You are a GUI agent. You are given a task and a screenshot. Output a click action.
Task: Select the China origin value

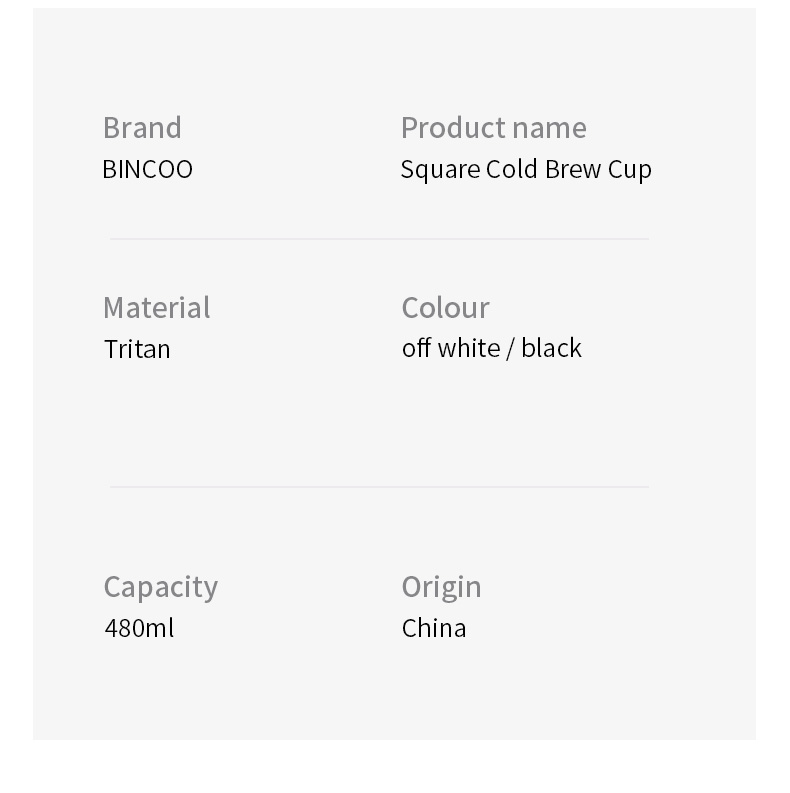(x=434, y=628)
